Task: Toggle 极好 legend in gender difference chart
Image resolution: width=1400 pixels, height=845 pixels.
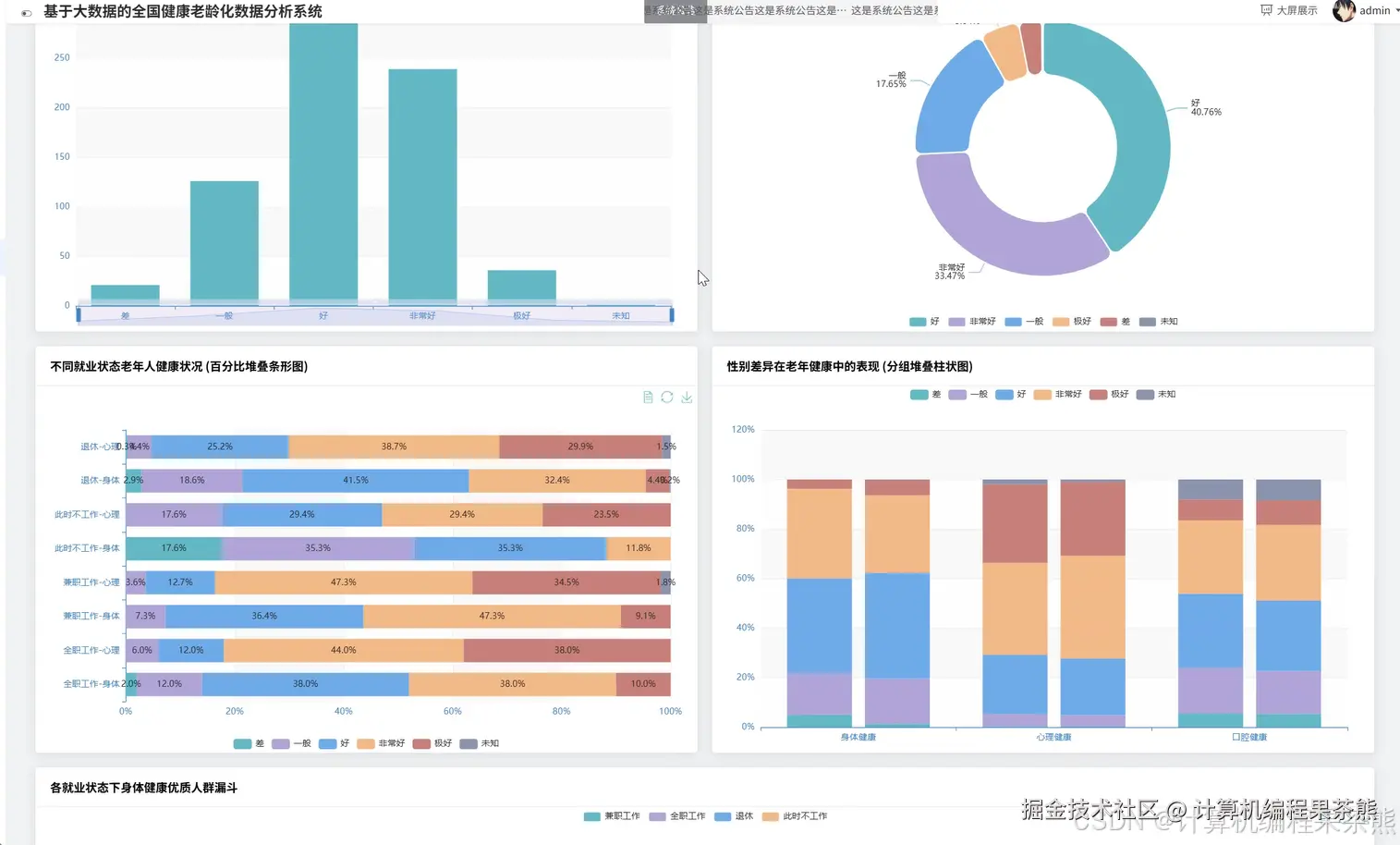Action: (x=1109, y=395)
